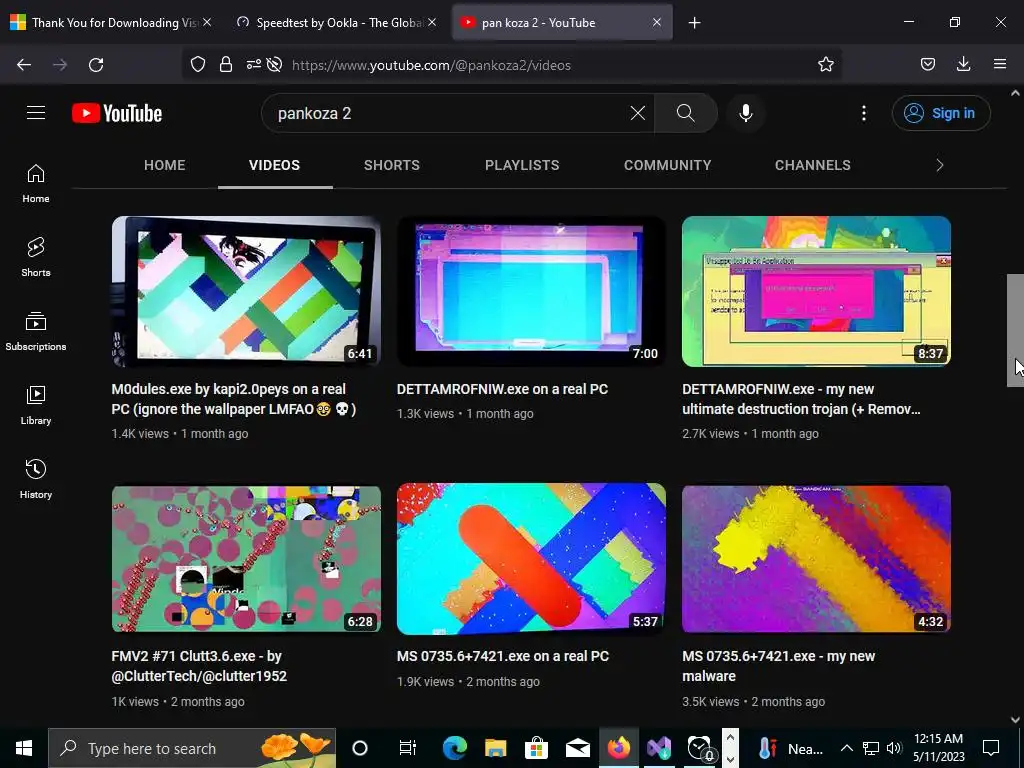The height and width of the screenshot is (768, 1024).
Task: Select the PLAYLISTS channel tab
Action: (522, 165)
